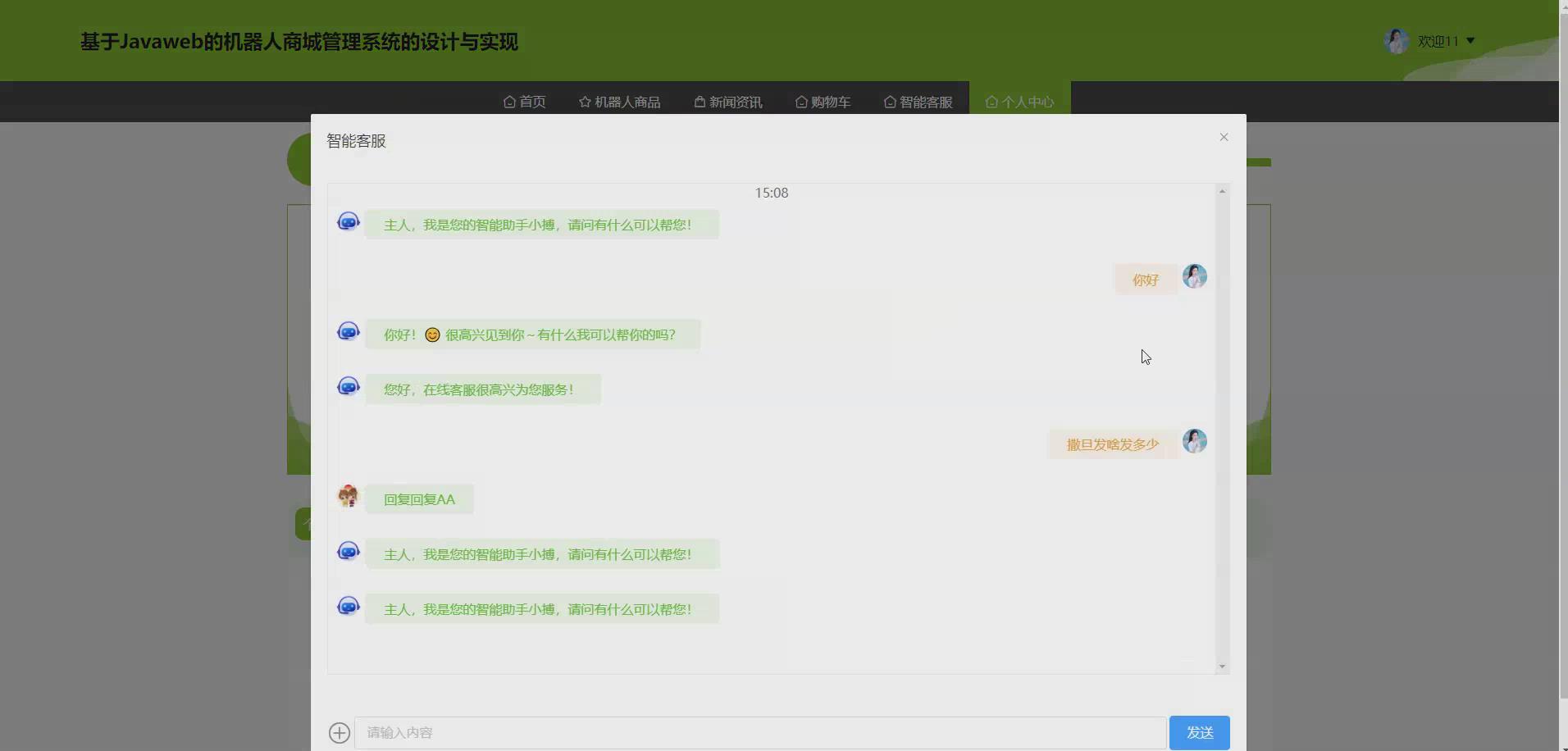Click the 发送 send button
Viewport: 1568px width, 751px height.
(x=1200, y=732)
